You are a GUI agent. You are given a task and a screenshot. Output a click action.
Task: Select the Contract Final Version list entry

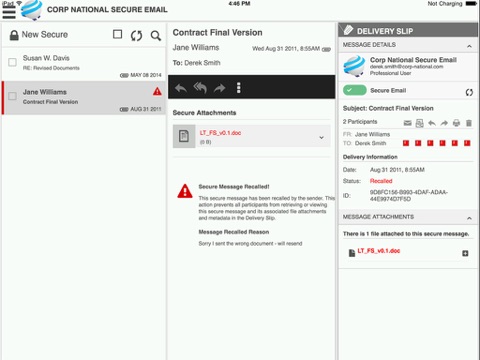click(x=84, y=98)
